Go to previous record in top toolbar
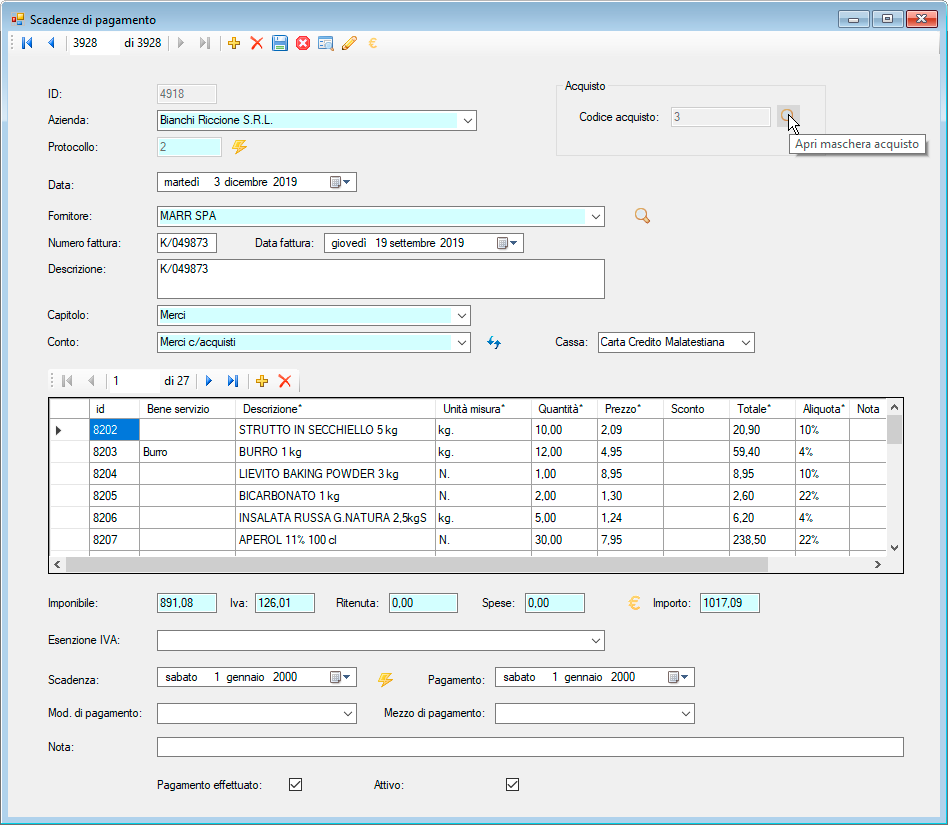 51,43
